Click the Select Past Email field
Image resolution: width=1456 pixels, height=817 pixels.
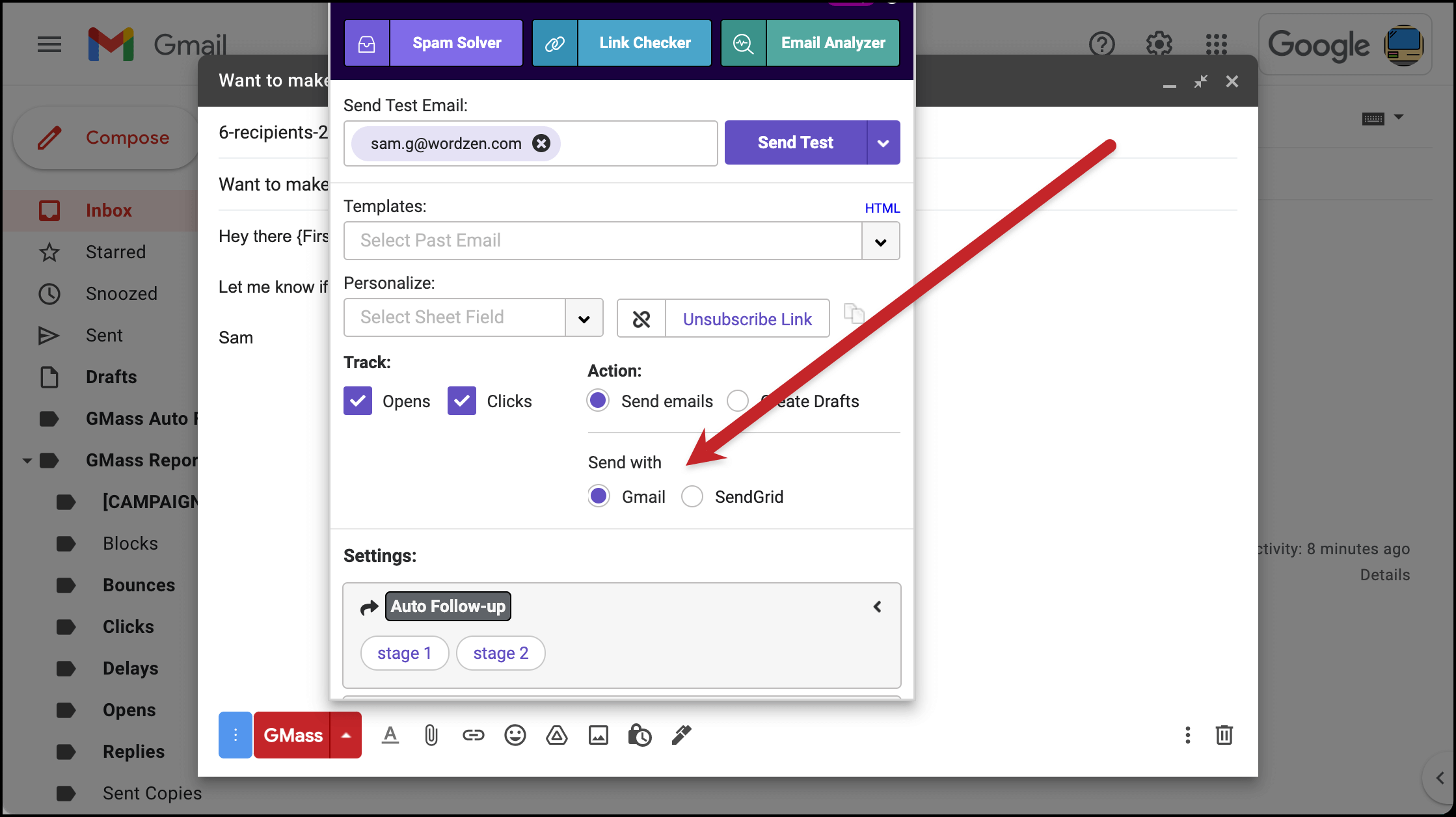point(602,241)
